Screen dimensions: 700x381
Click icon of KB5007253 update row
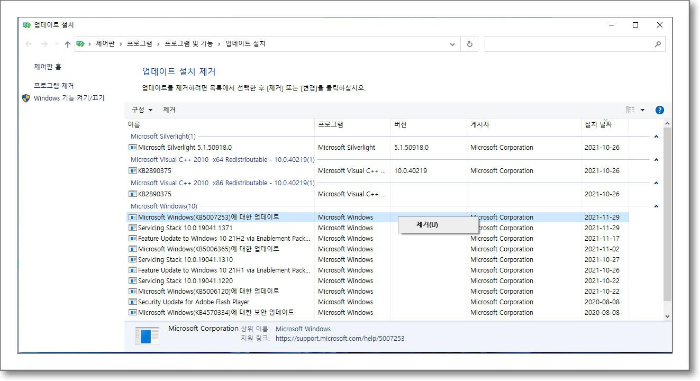[133, 217]
